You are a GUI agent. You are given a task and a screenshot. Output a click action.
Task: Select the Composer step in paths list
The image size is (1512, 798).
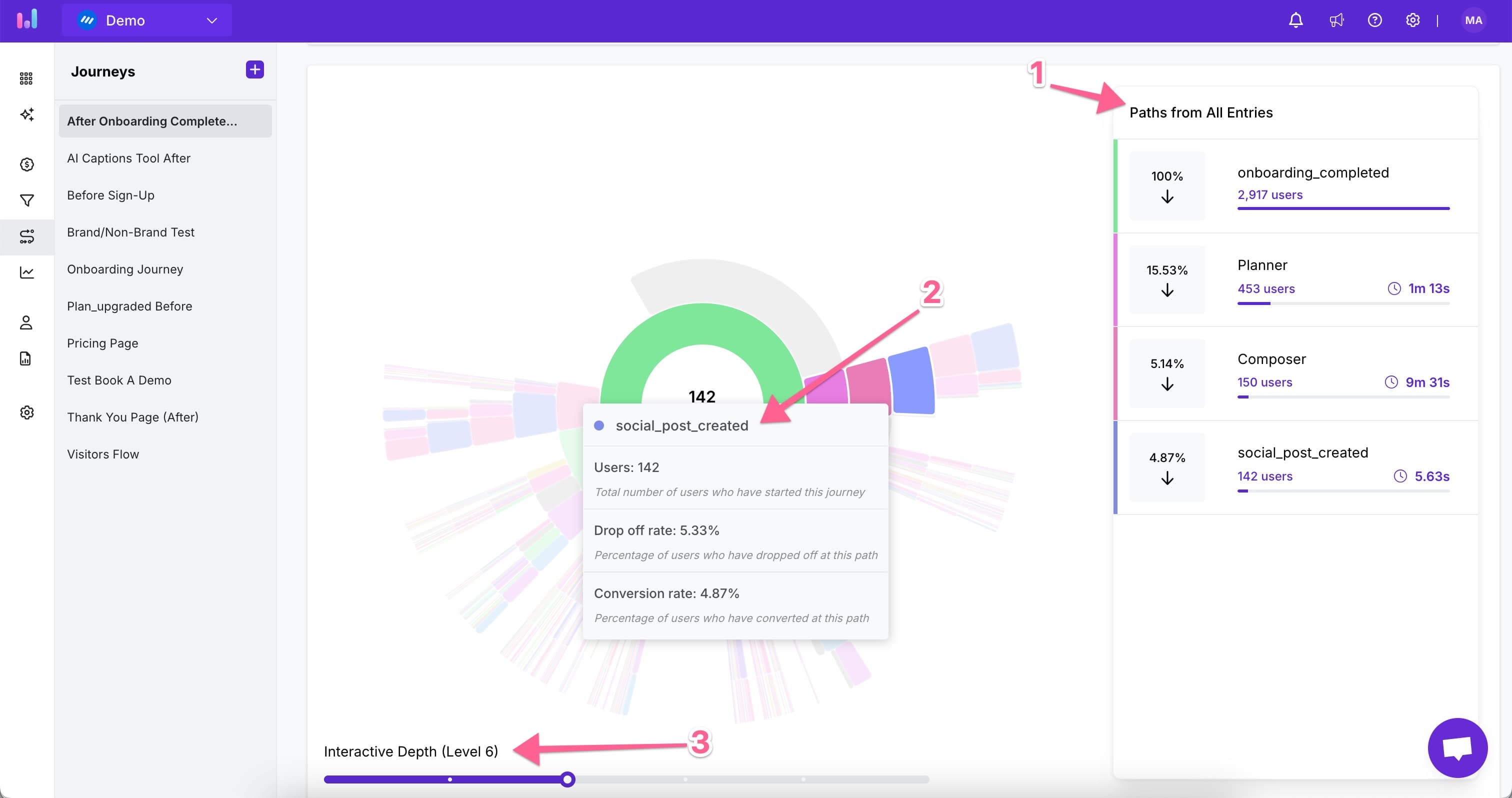point(1292,370)
